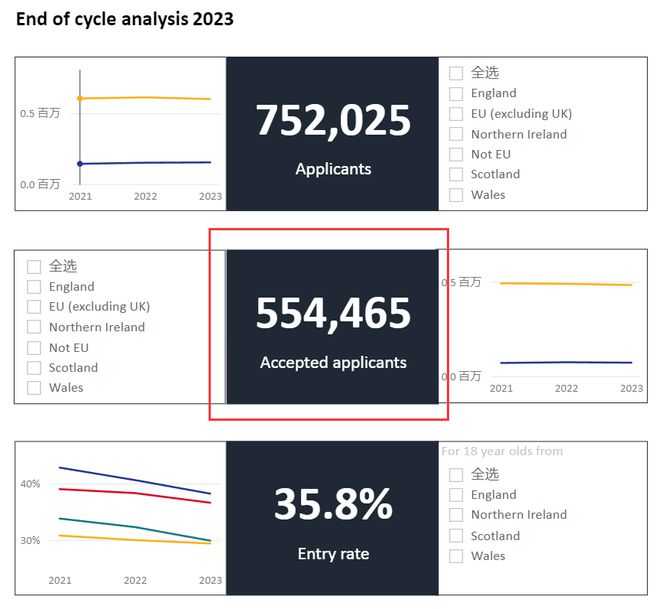The image size is (660, 609).
Task: Enable Scotland in the Entry rate filter
Action: pos(456,536)
